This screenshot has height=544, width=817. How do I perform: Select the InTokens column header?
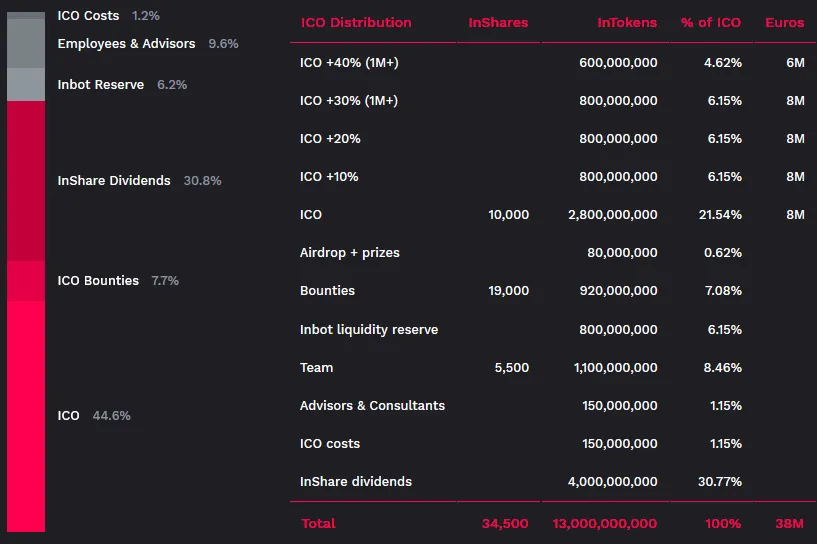[x=627, y=22]
